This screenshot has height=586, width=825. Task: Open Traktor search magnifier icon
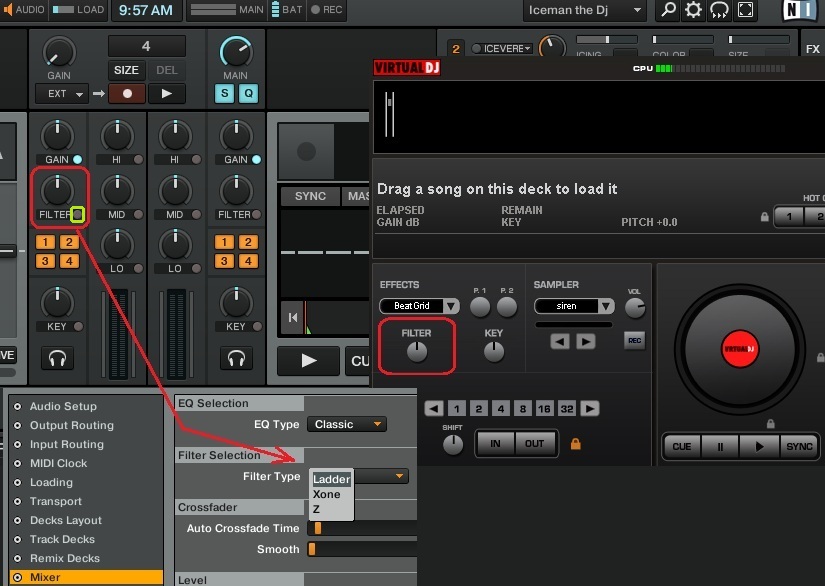click(668, 9)
